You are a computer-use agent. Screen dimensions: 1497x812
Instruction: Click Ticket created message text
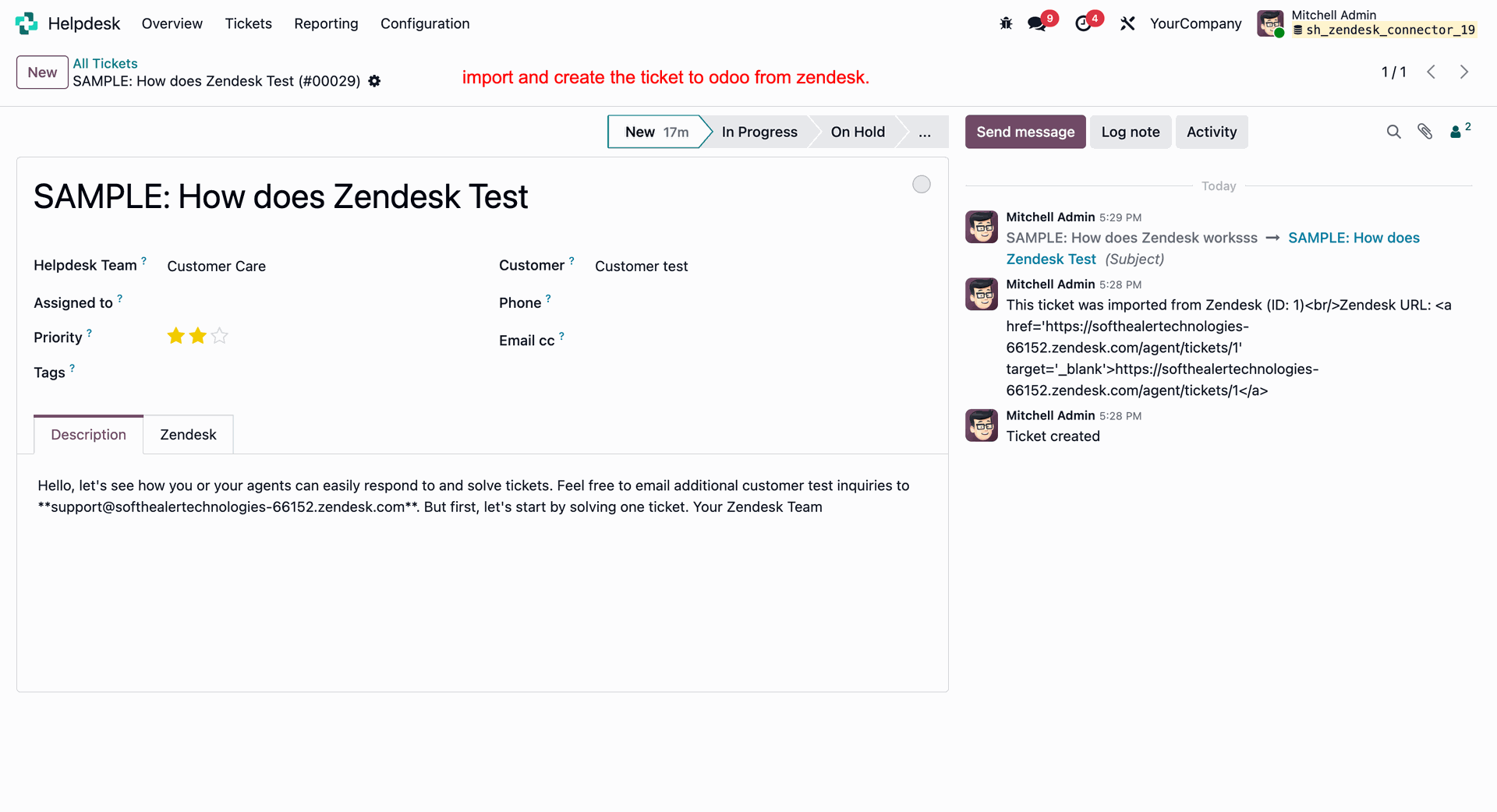click(1053, 436)
